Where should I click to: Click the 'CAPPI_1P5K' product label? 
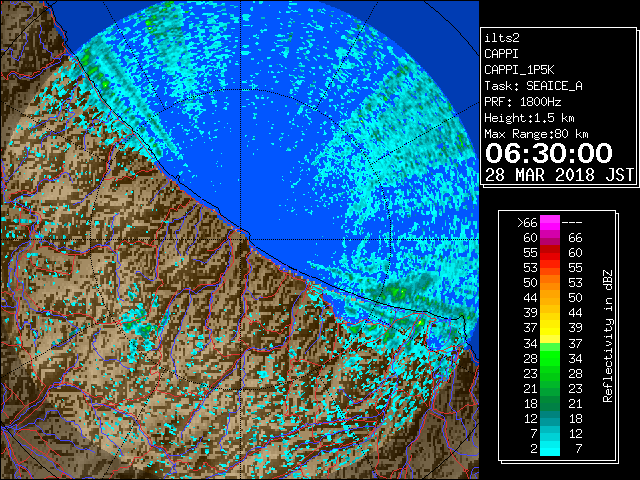pyautogui.click(x=519, y=70)
